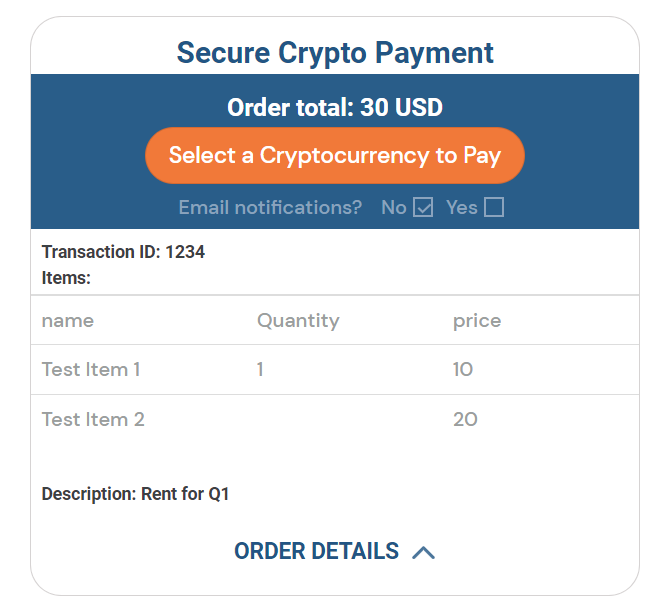Click the Quantity column header

(298, 321)
